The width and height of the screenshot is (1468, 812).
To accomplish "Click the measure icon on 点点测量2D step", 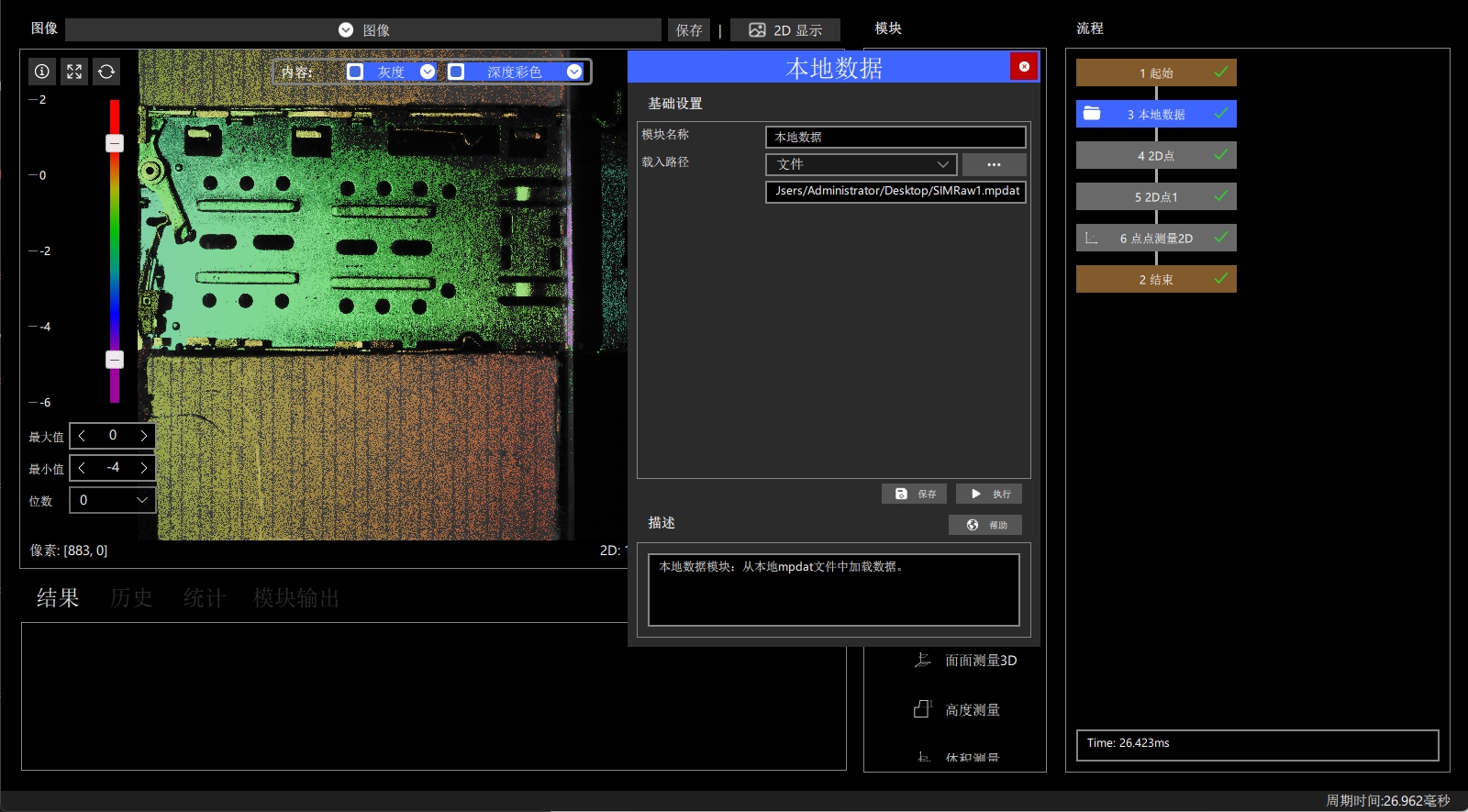I will (1092, 238).
